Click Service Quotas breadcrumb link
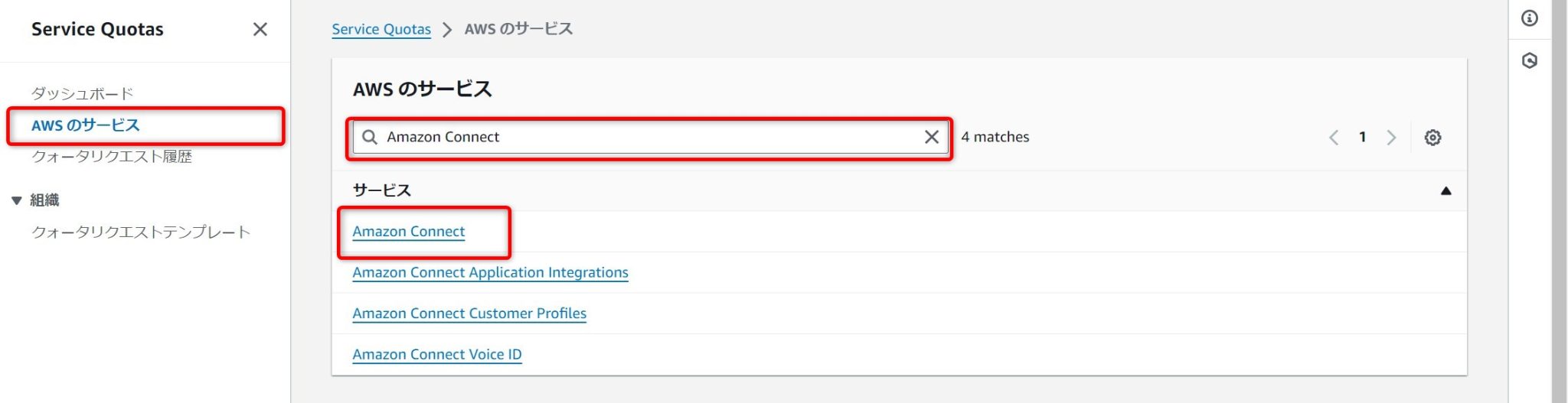1568x403 pixels. [381, 29]
